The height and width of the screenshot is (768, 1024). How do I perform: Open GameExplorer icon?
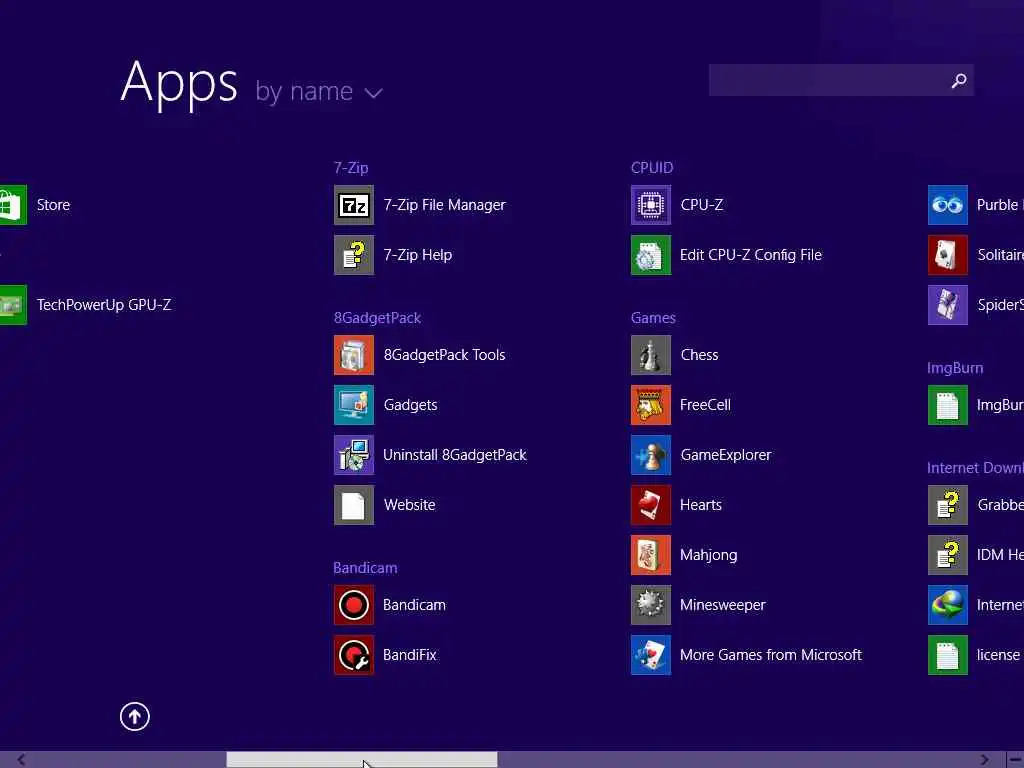click(651, 455)
